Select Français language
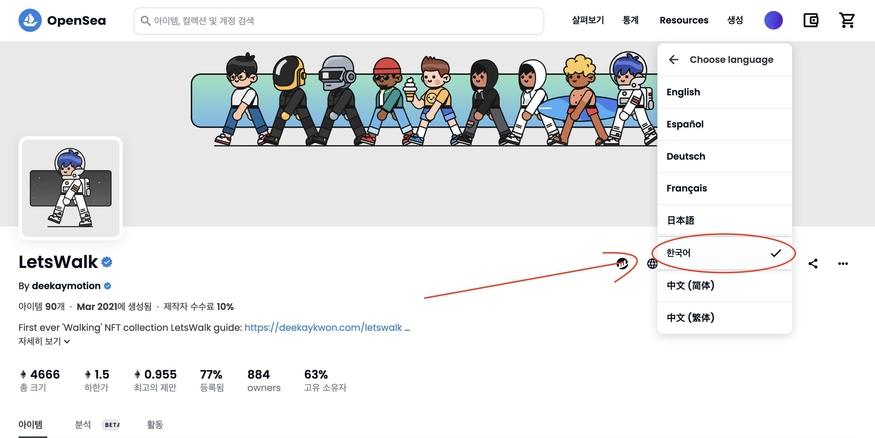This screenshot has height=438, width=875. click(x=724, y=189)
